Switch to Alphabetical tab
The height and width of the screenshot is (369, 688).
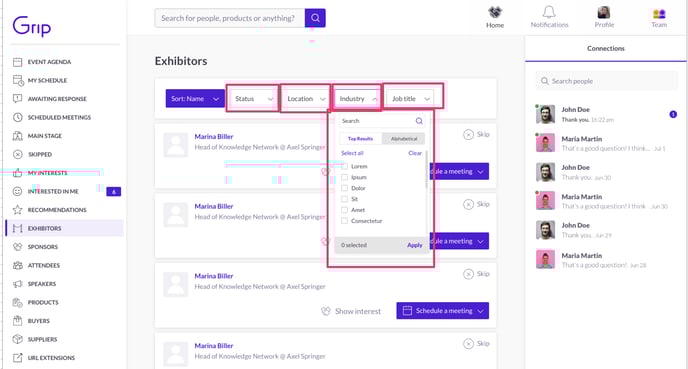point(404,139)
